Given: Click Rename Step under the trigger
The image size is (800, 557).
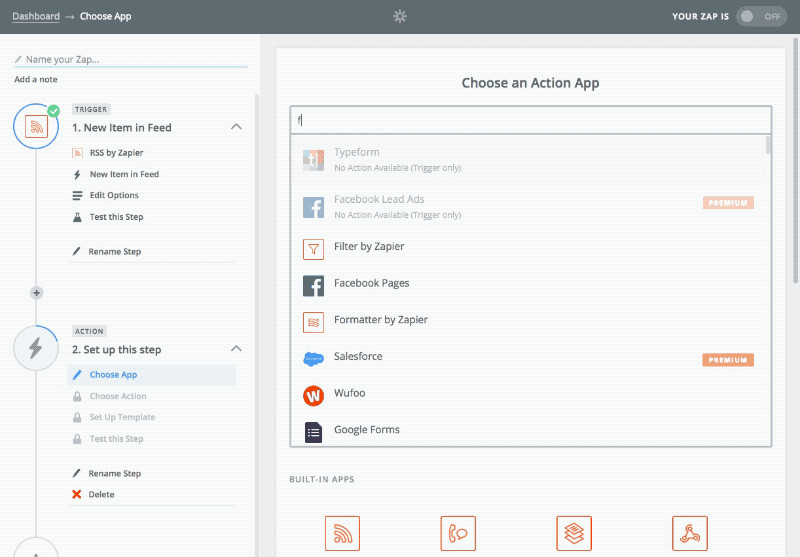Looking at the screenshot, I should coord(115,251).
